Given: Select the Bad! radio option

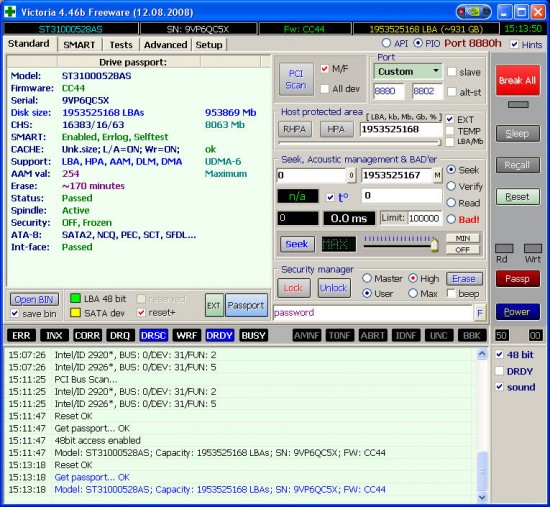Looking at the screenshot, I should [x=451, y=219].
